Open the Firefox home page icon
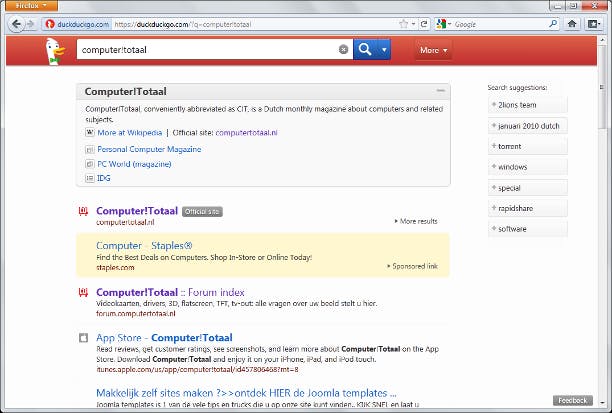This screenshot has width=612, height=413. point(572,24)
